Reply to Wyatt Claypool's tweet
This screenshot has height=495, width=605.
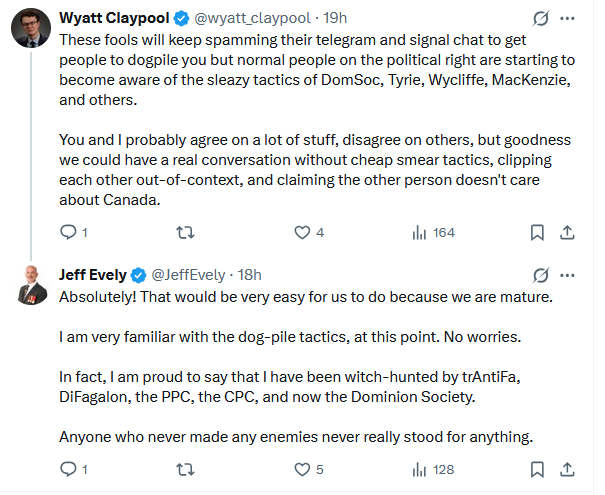pos(69,233)
